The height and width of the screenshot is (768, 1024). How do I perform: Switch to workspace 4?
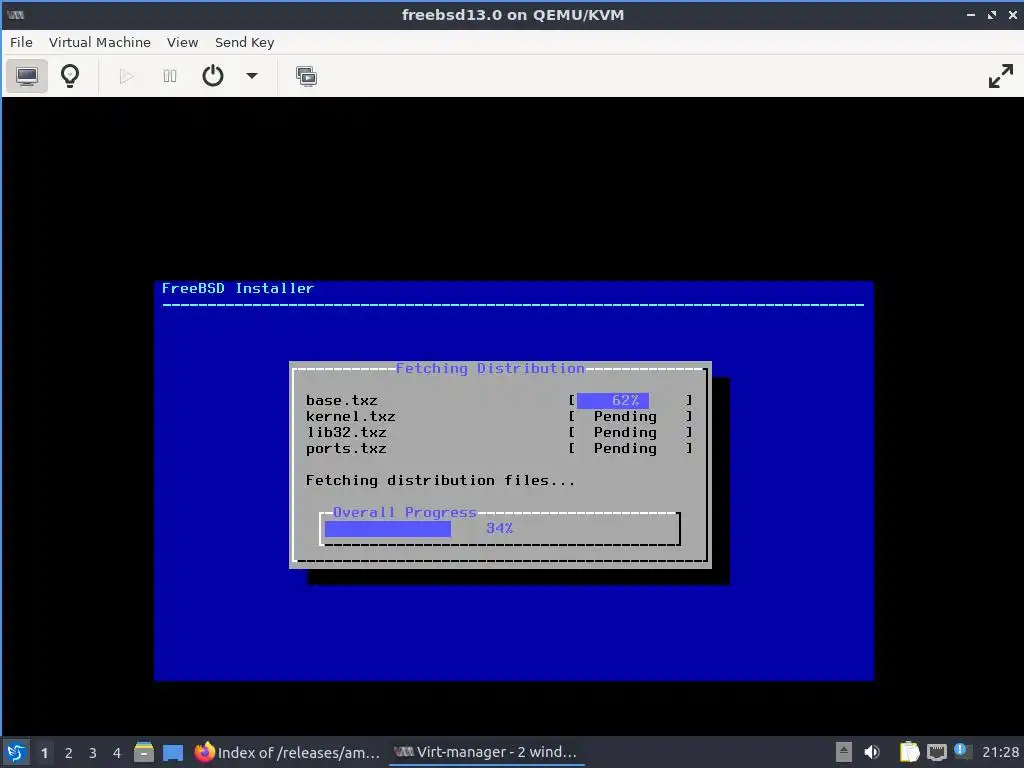tap(117, 753)
